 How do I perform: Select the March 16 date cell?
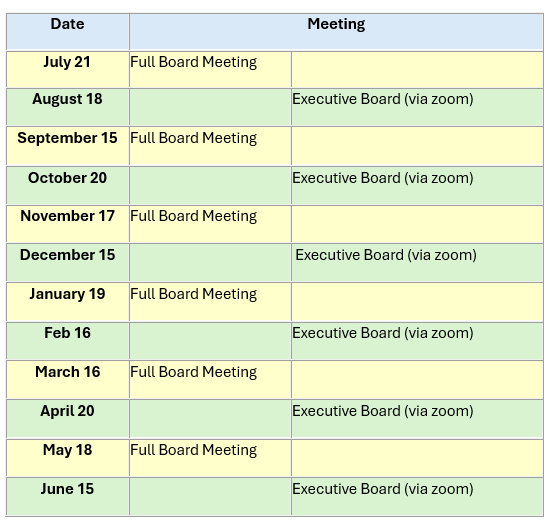tap(68, 380)
